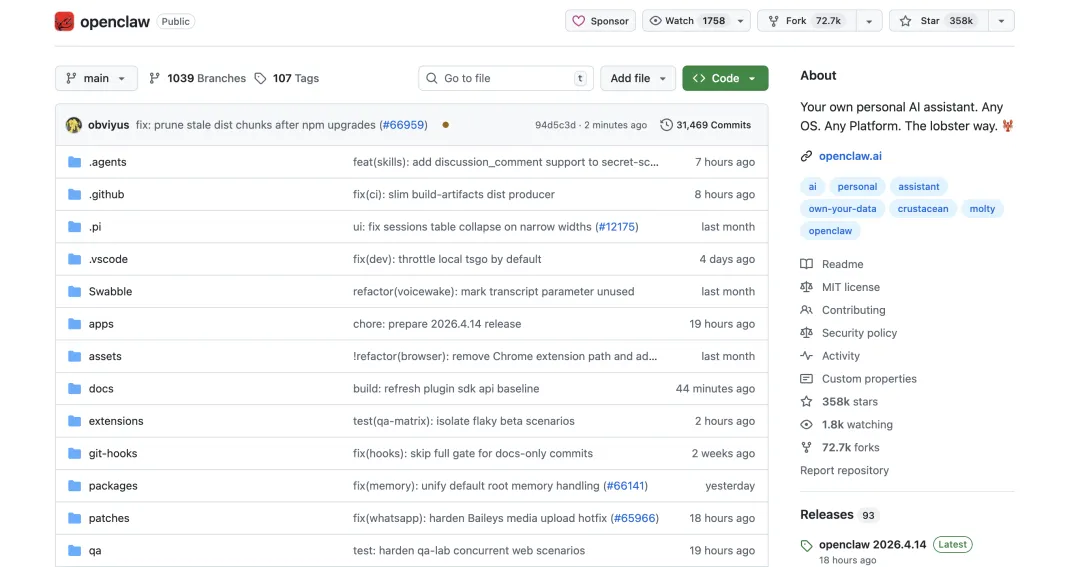Toggle Watch for this repository

tap(686, 21)
